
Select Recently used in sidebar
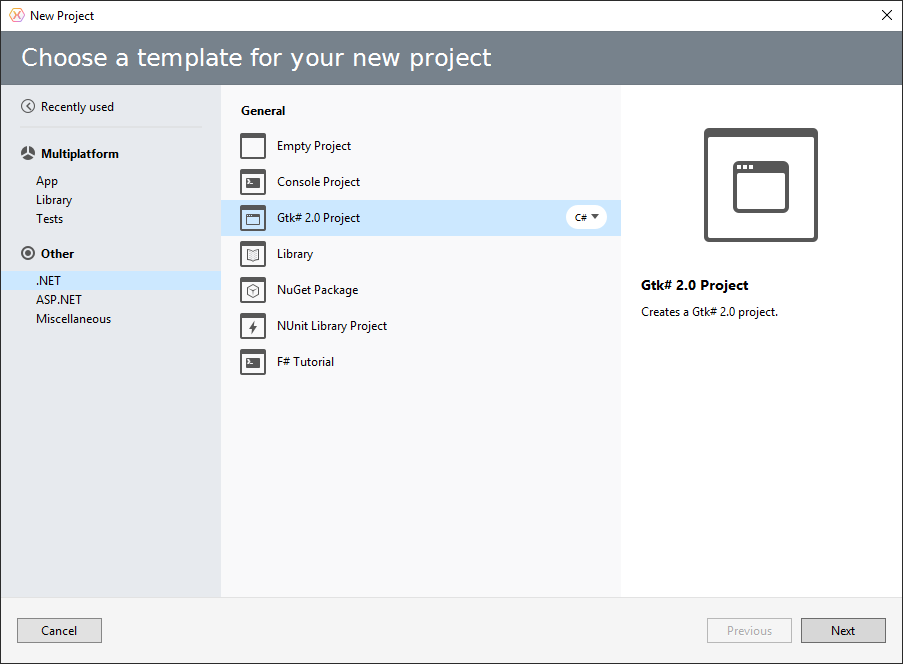77,107
